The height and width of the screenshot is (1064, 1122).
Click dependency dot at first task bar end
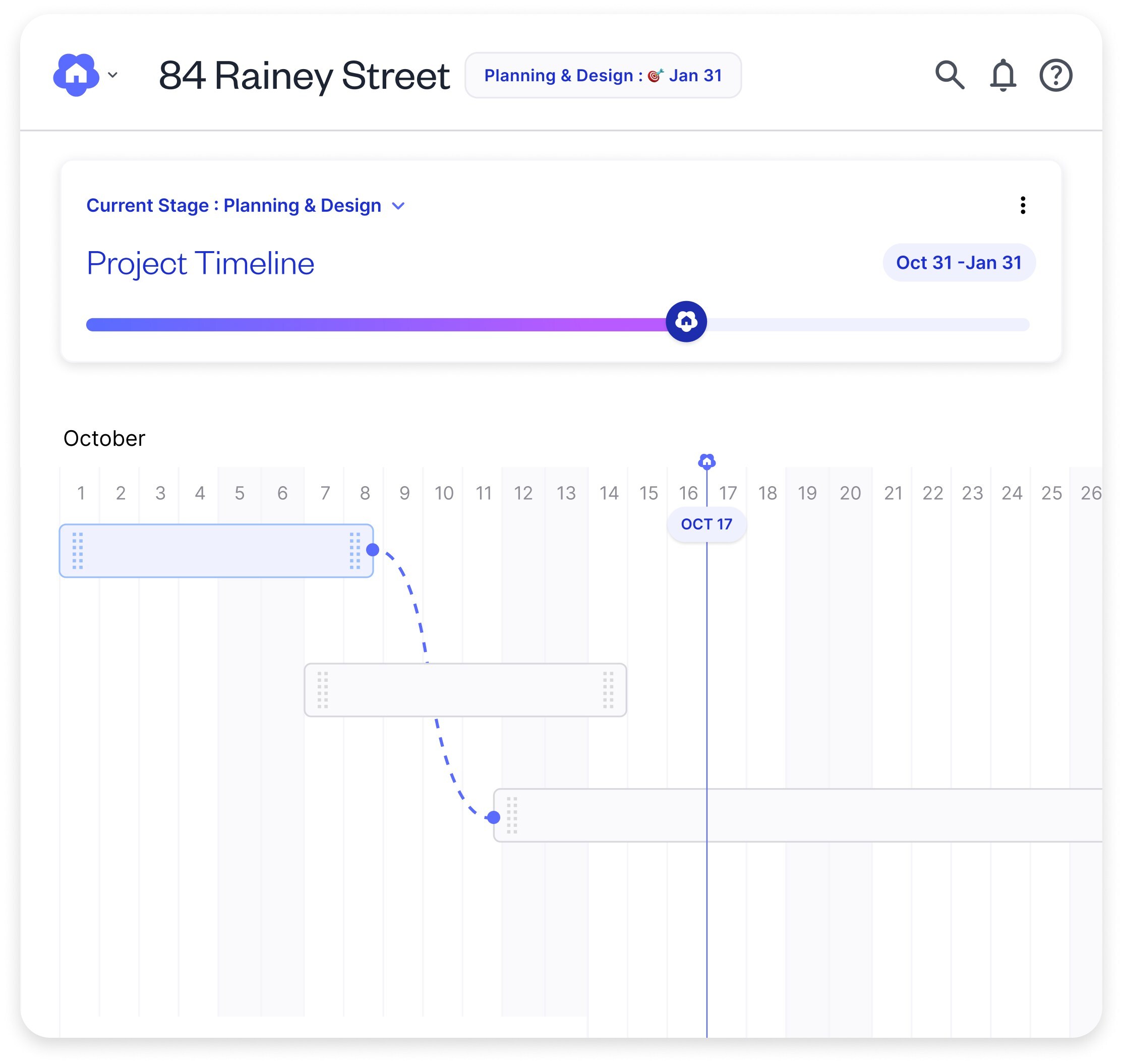pyautogui.click(x=373, y=550)
